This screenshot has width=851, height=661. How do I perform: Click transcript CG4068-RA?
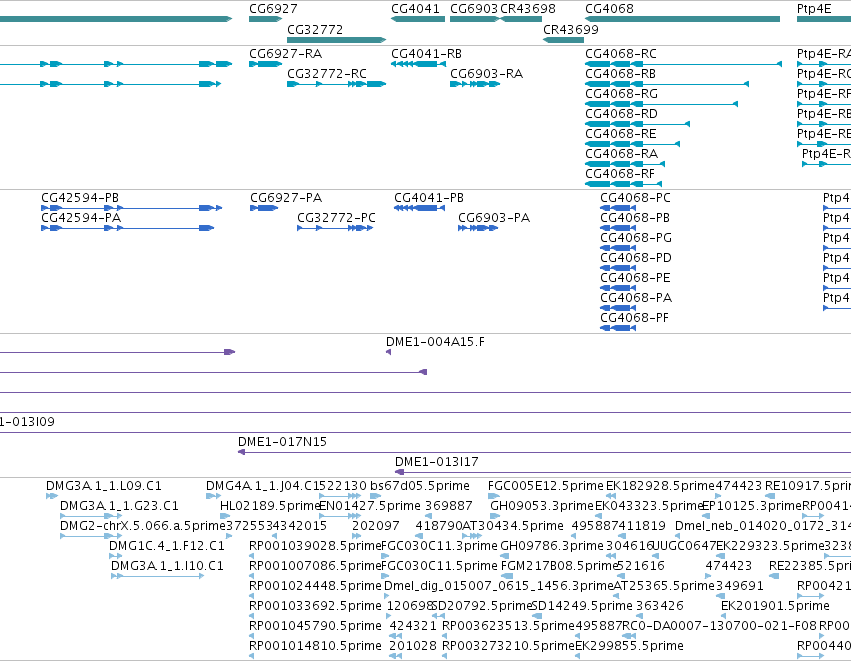[625, 164]
